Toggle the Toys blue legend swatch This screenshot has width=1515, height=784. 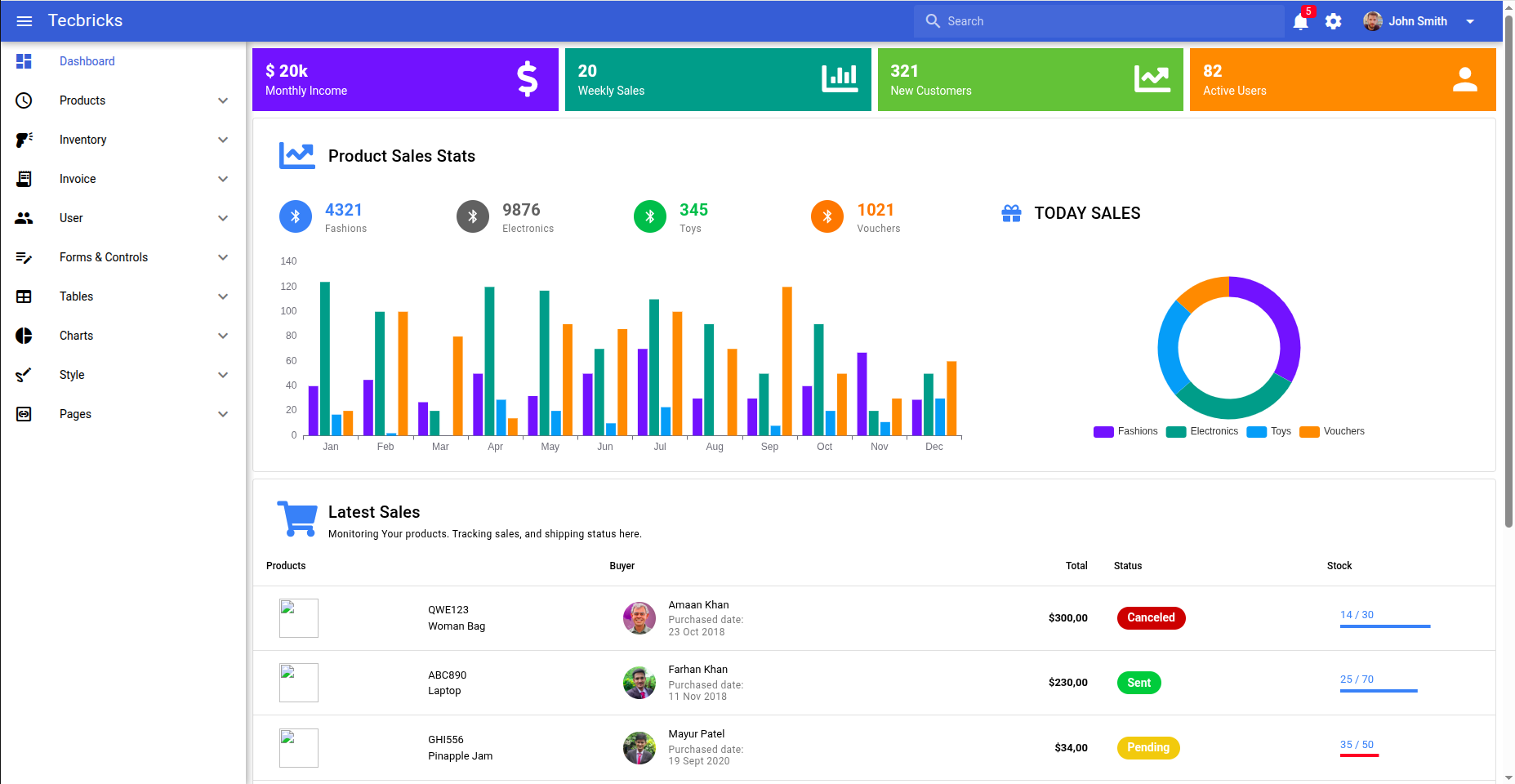click(1257, 432)
